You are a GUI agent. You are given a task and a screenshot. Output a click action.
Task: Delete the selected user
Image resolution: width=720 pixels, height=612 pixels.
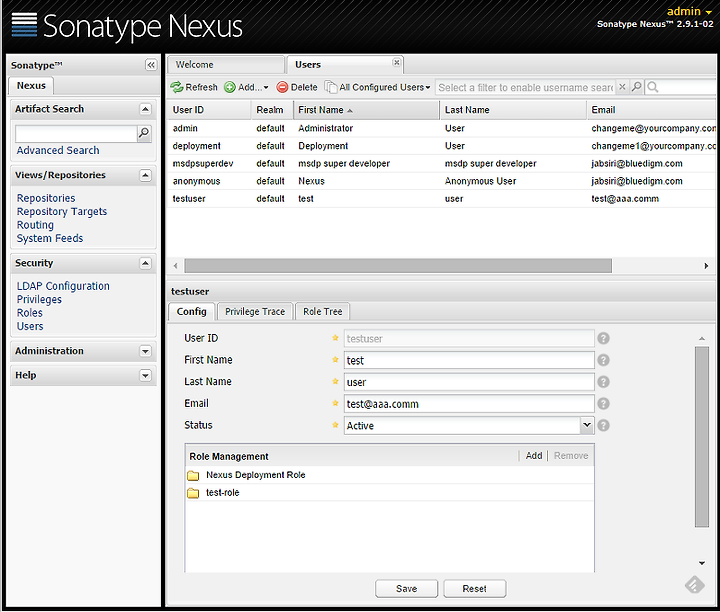pyautogui.click(x=297, y=87)
